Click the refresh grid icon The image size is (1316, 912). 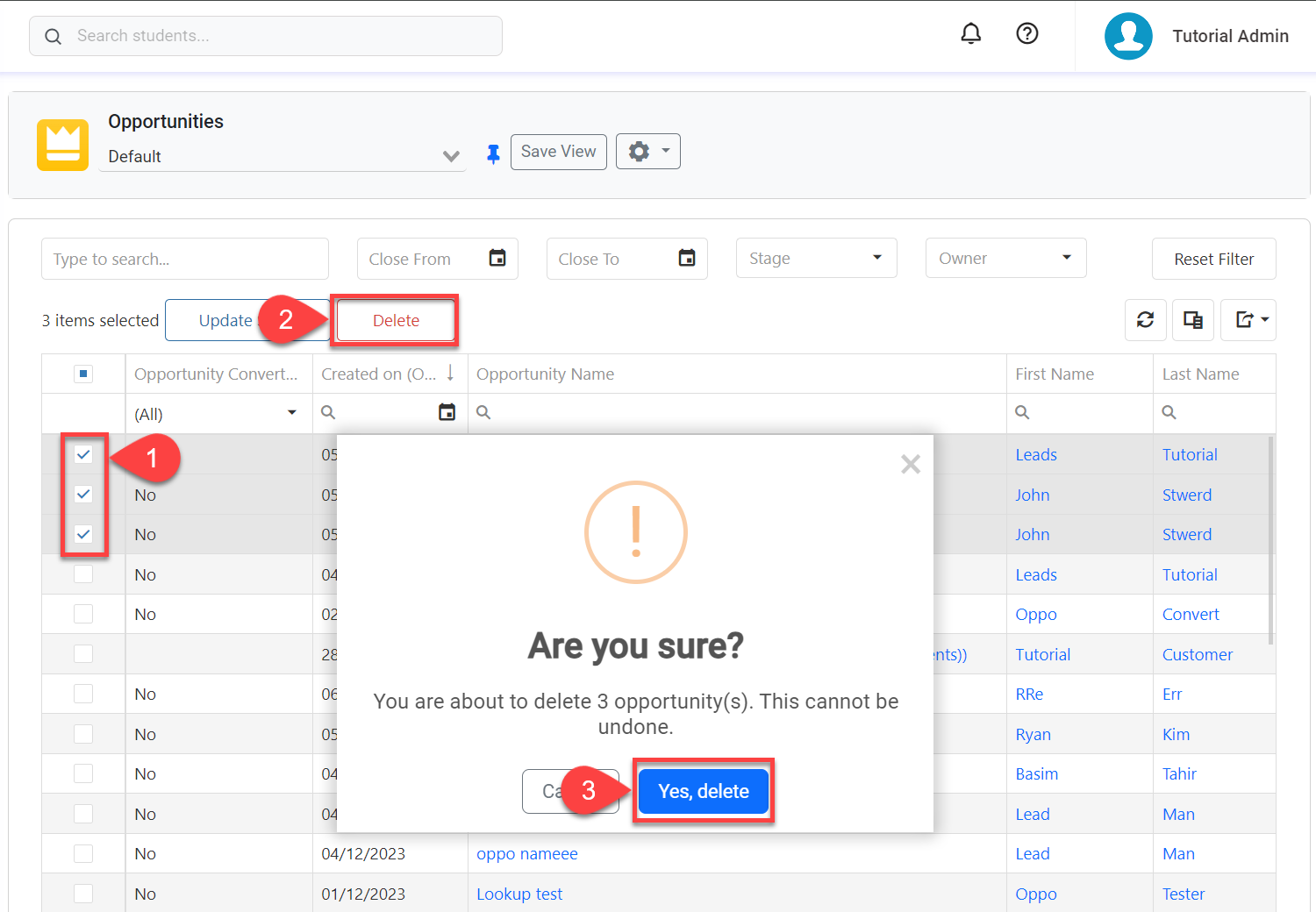click(1146, 320)
